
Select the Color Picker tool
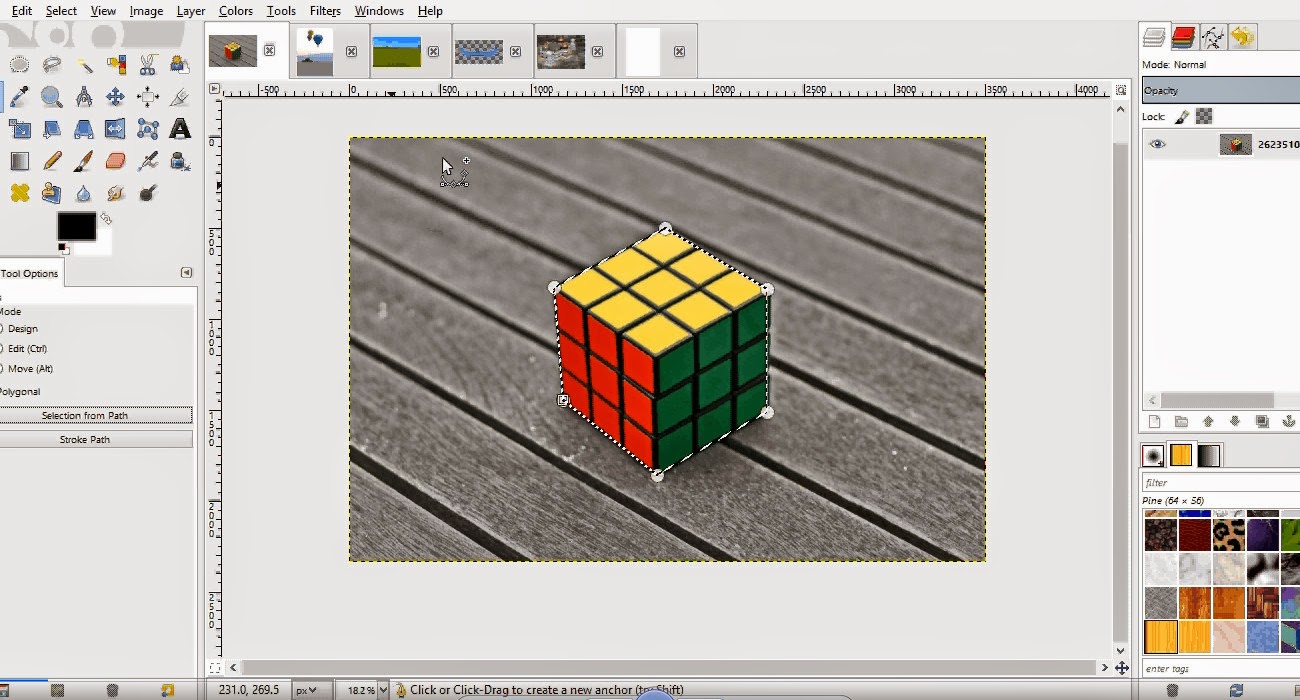pos(20,96)
